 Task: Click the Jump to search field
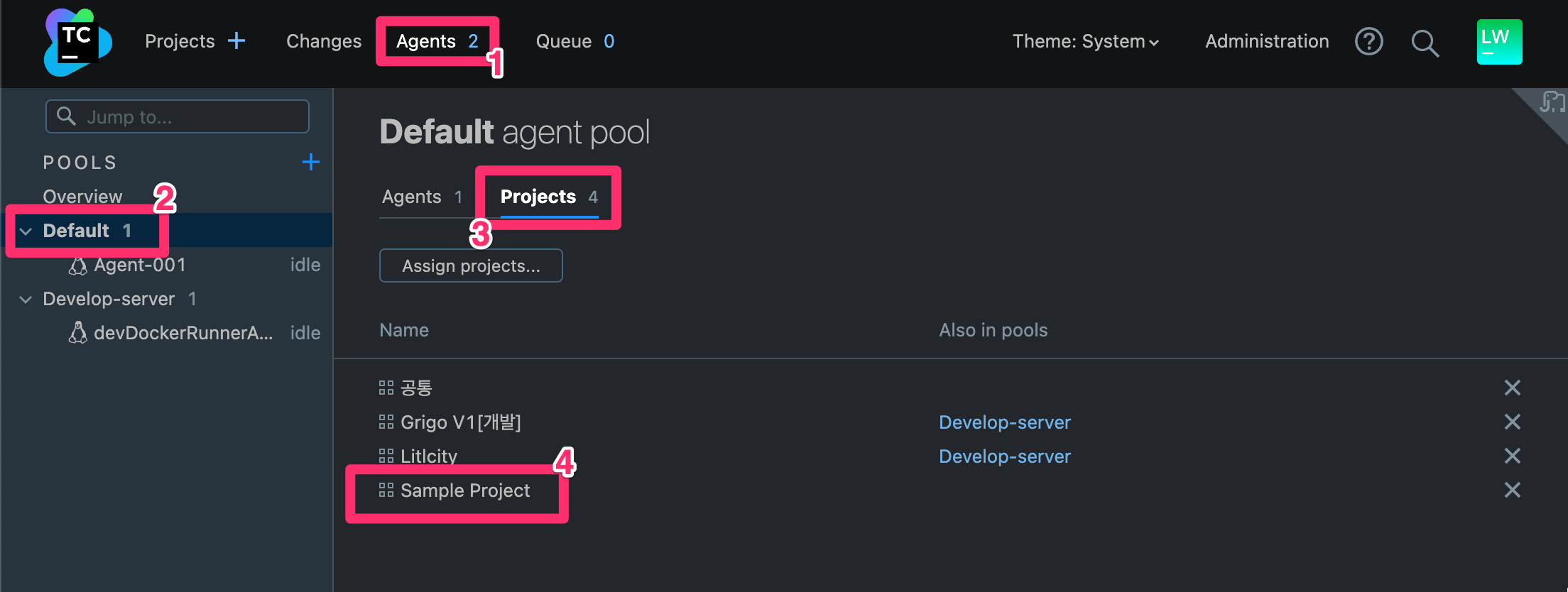177,116
